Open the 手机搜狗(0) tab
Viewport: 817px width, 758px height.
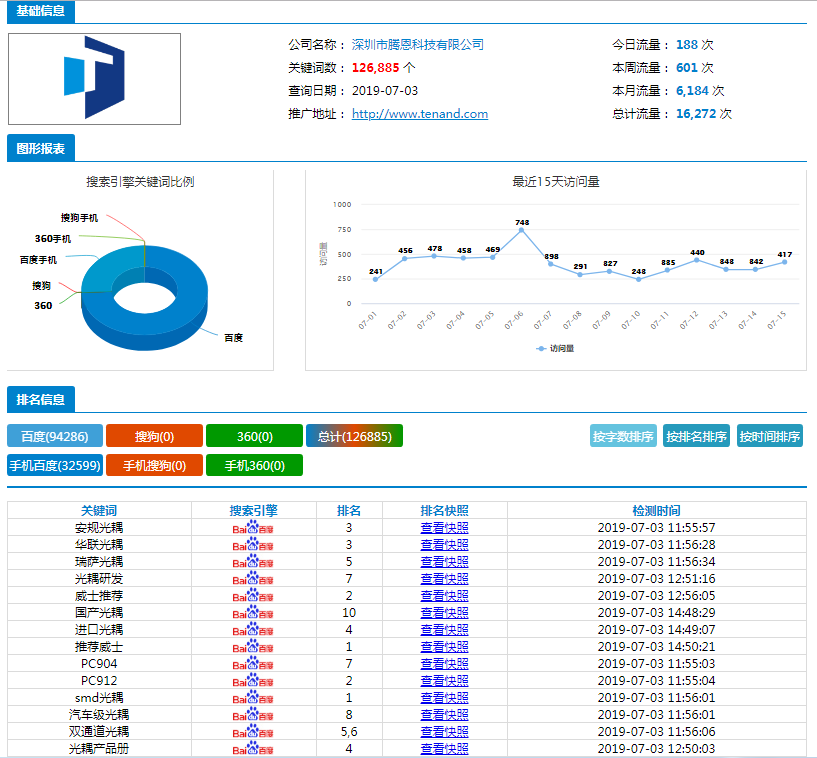click(x=154, y=465)
